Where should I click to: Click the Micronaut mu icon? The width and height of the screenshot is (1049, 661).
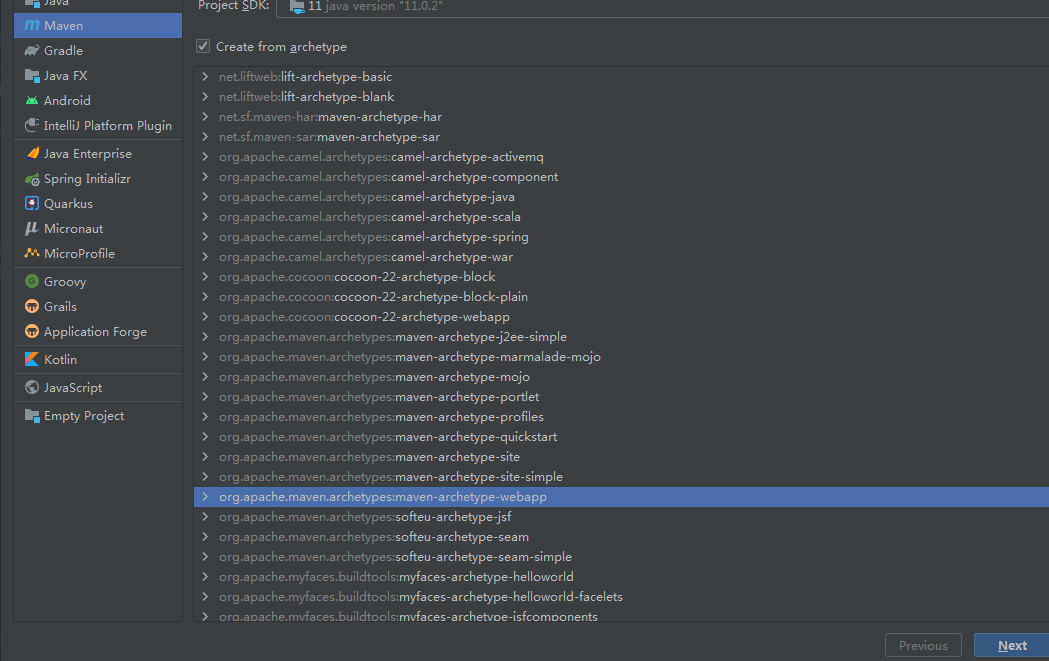click(31, 228)
